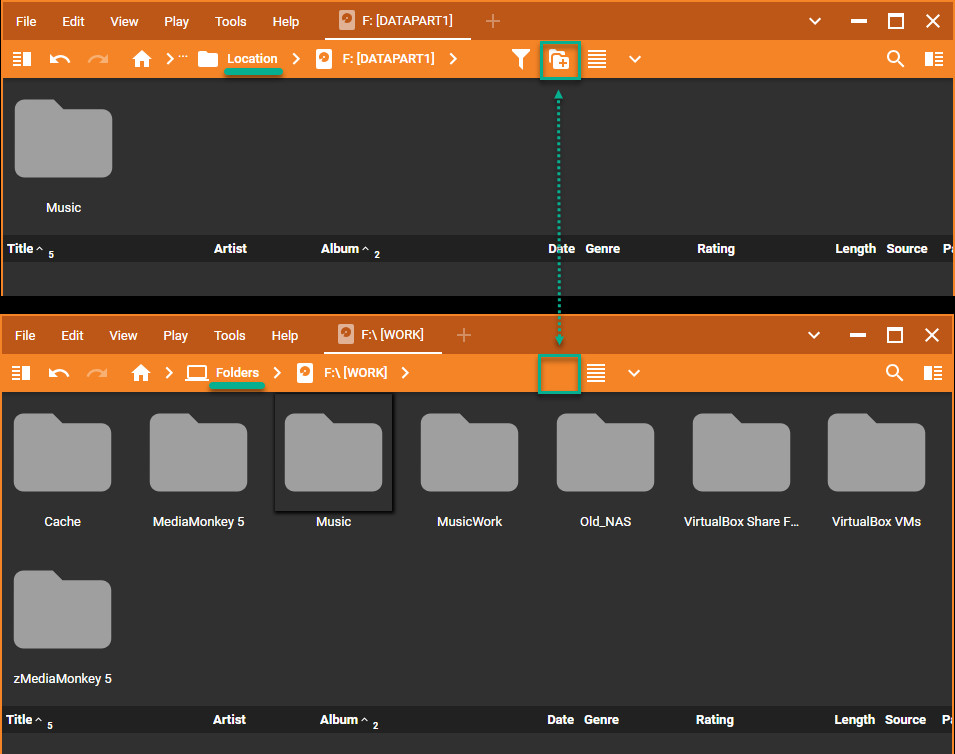
Task: Toggle the left panel icon in the top window
Action: point(22,59)
